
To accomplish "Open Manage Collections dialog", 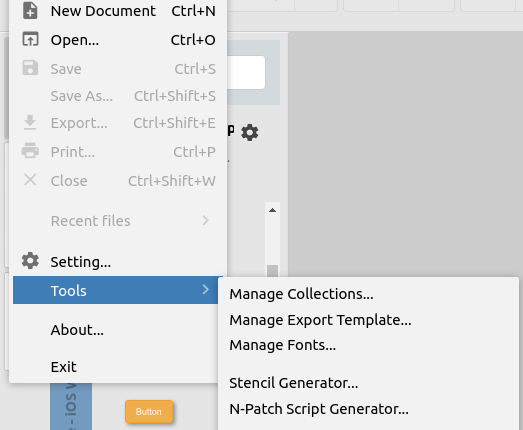I will click(x=301, y=294).
